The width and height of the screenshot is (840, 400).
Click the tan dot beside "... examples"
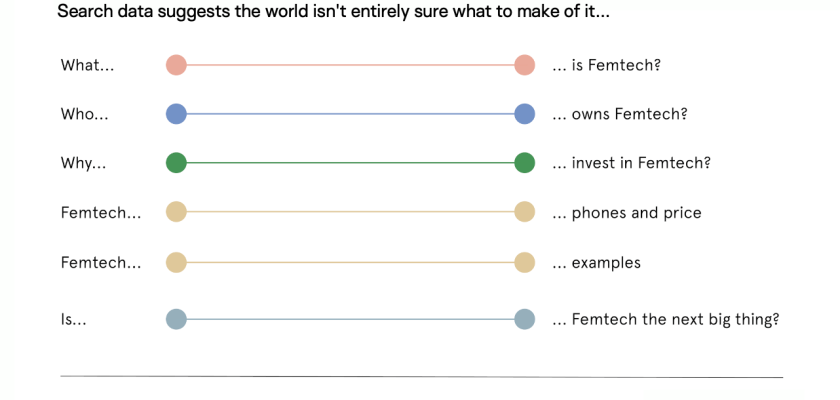[524, 262]
